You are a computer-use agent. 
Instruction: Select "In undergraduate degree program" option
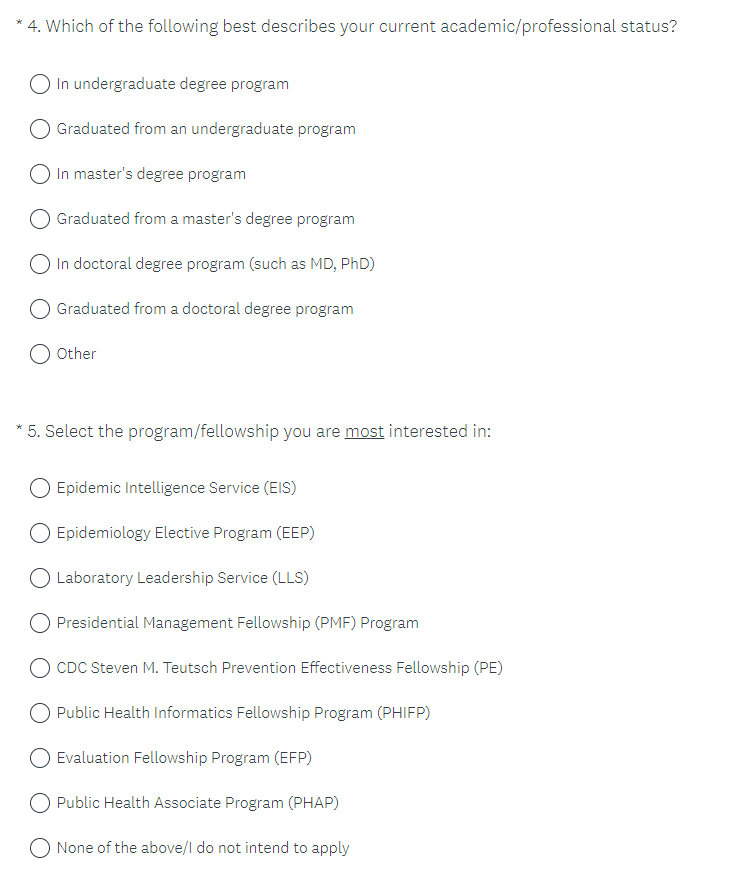[x=41, y=84]
